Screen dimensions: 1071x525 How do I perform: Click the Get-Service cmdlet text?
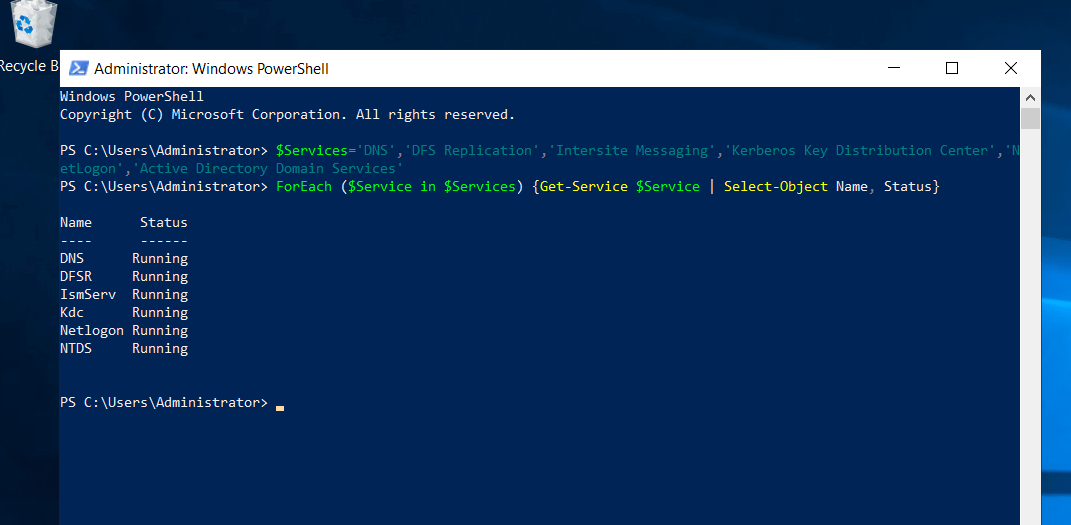[x=583, y=187]
